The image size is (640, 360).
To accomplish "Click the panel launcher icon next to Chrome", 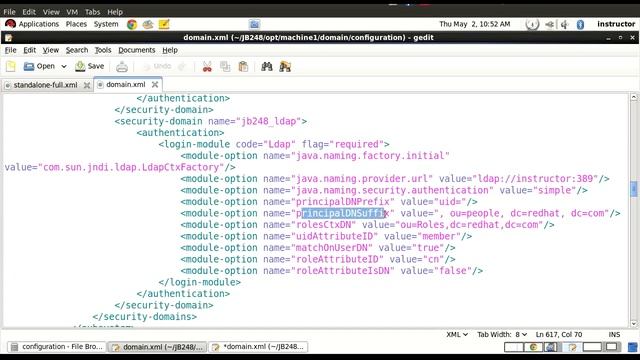I will click(148, 24).
